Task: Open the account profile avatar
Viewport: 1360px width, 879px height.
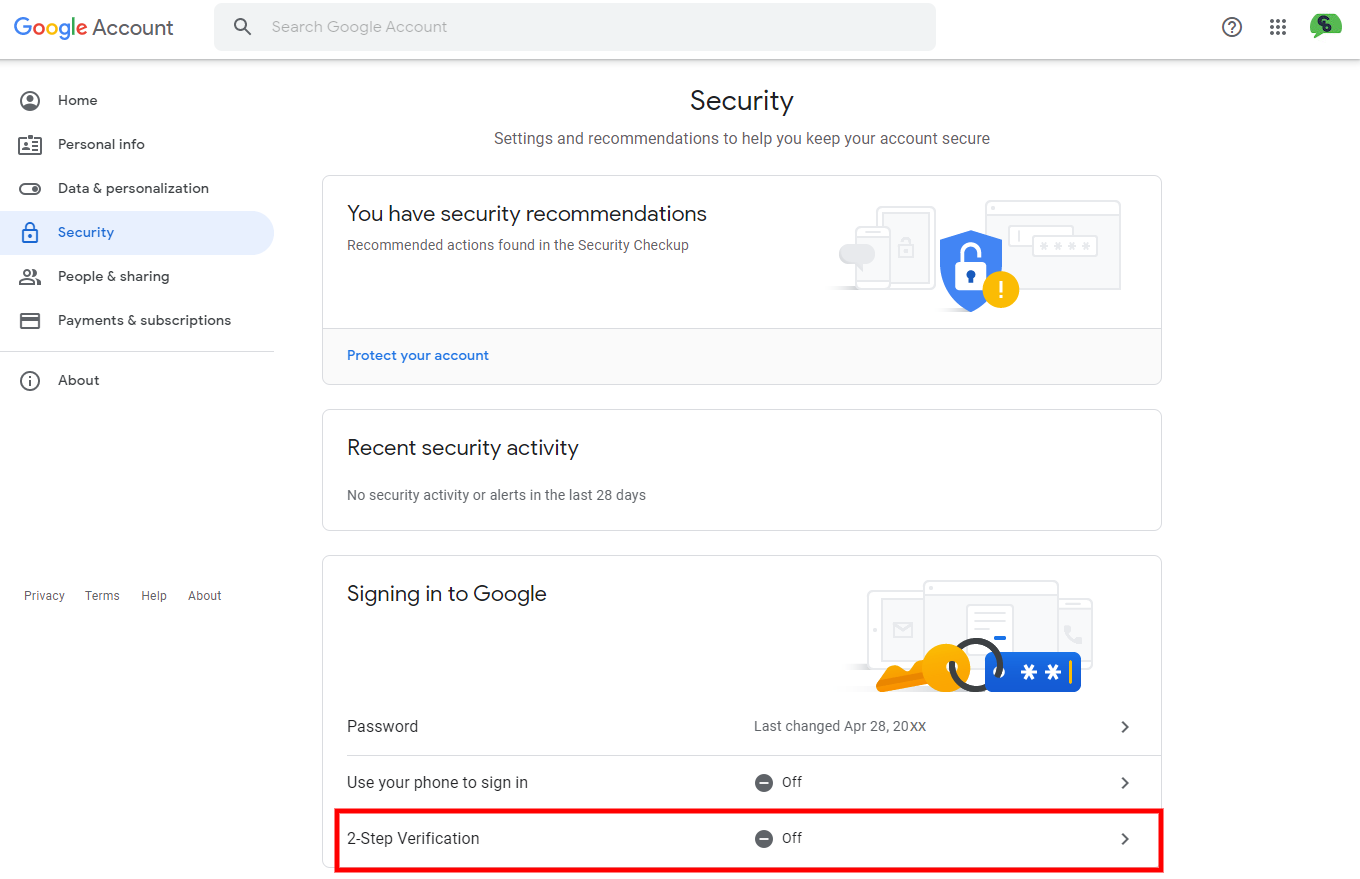Action: (x=1325, y=27)
